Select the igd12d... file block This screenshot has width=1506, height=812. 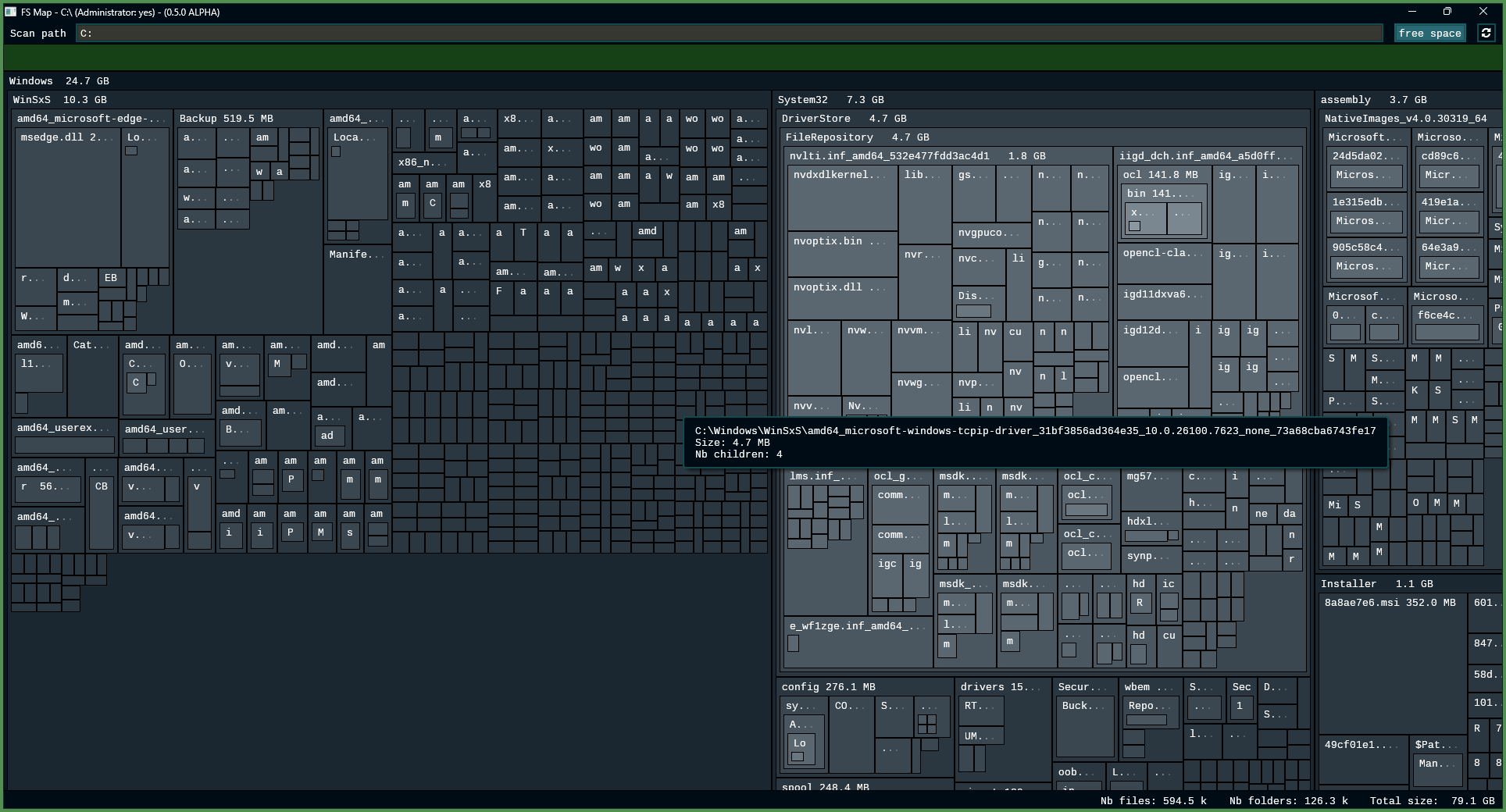[1153, 343]
